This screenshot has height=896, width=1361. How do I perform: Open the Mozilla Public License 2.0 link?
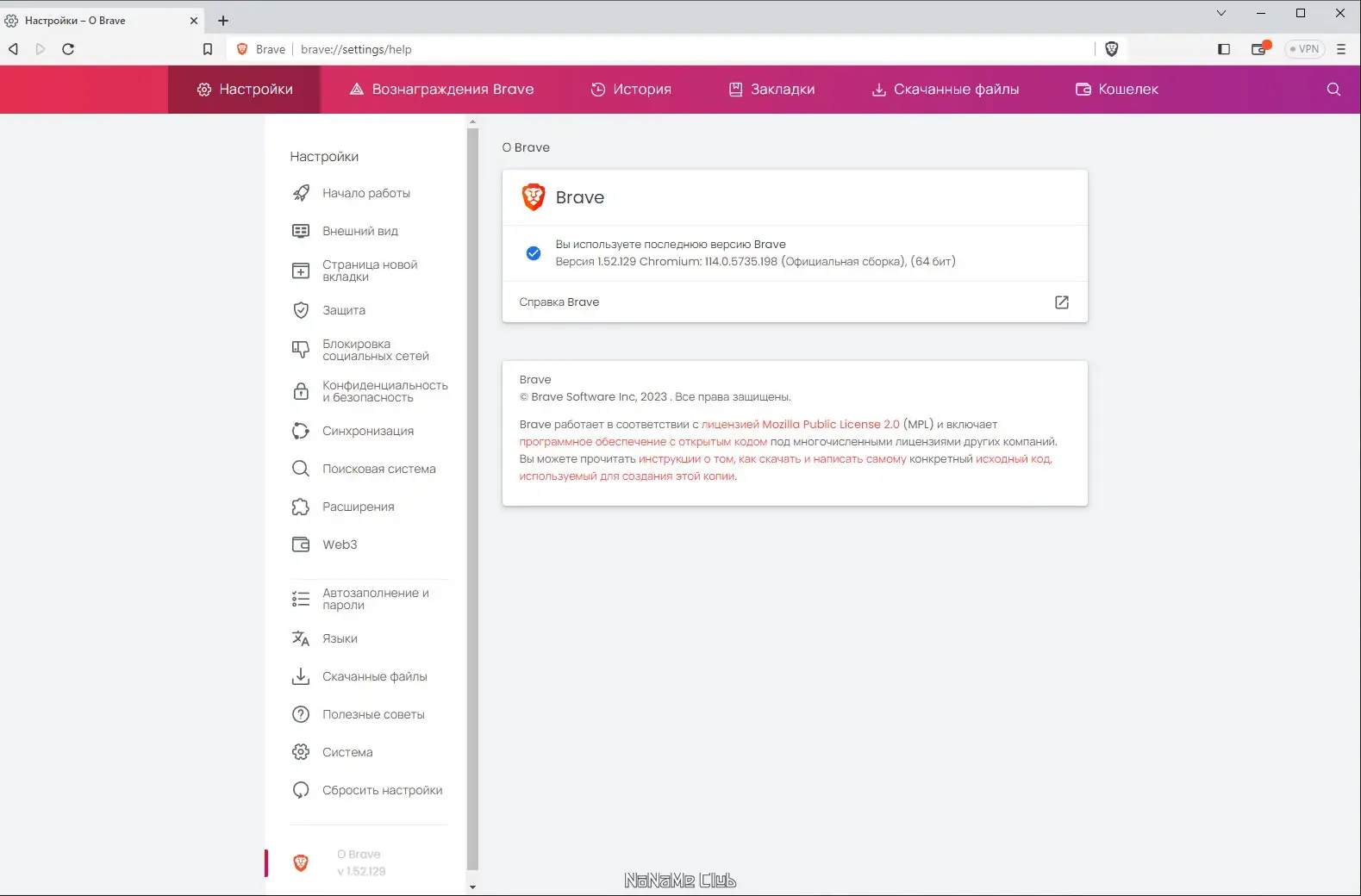pyautogui.click(x=801, y=425)
